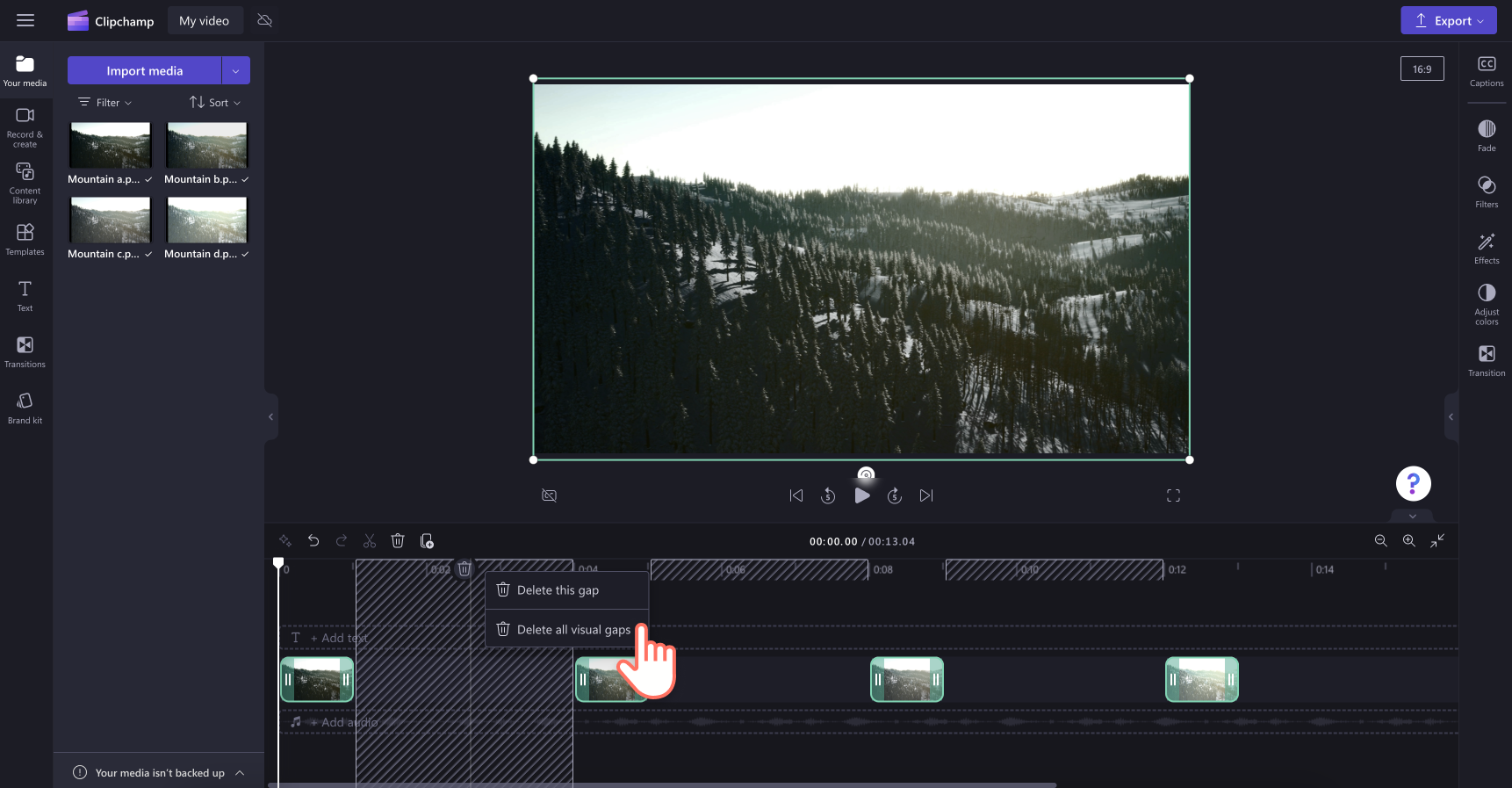The image size is (1512, 788).
Task: Undo the last action
Action: coord(313,541)
